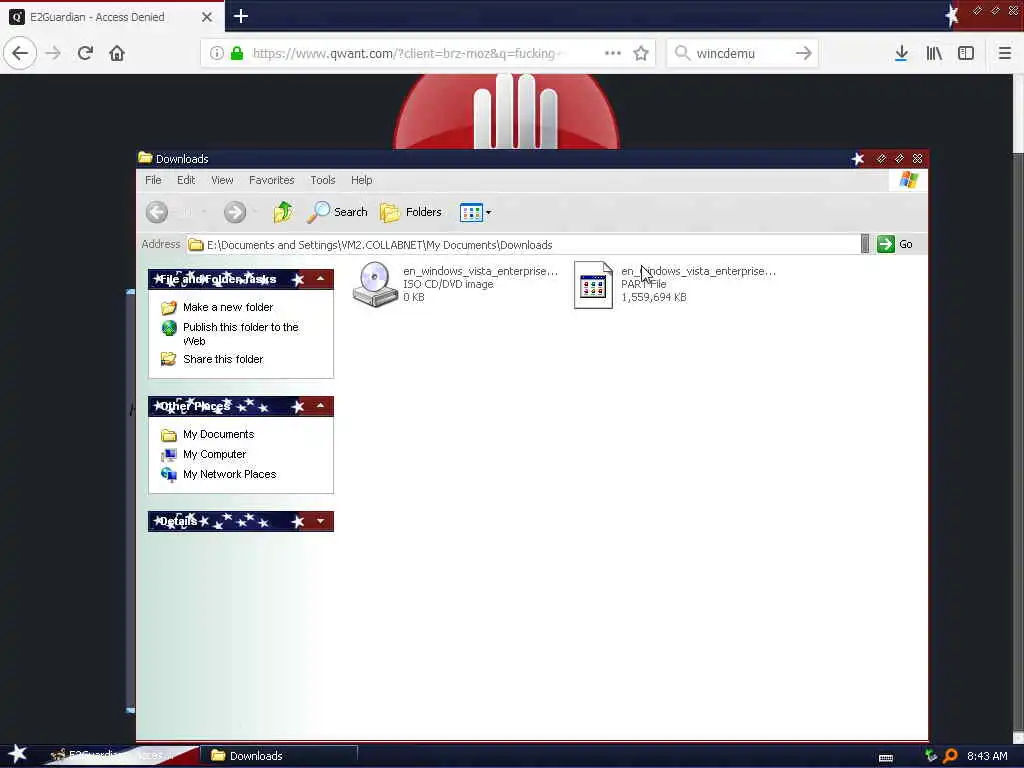The image size is (1024, 768).
Task: Click the Windows flag logo in Explorer
Action: click(x=908, y=180)
